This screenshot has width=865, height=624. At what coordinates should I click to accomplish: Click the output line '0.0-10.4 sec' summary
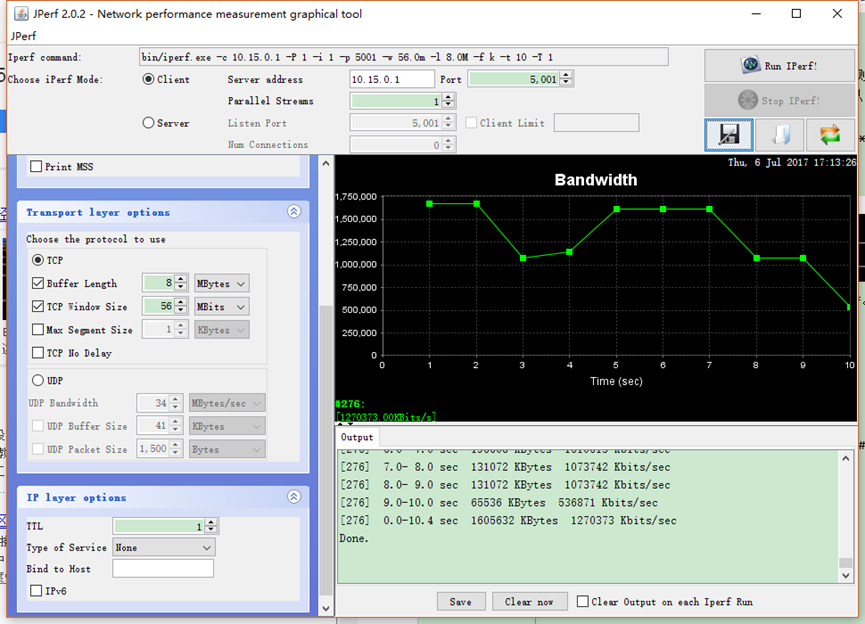[x=508, y=520]
